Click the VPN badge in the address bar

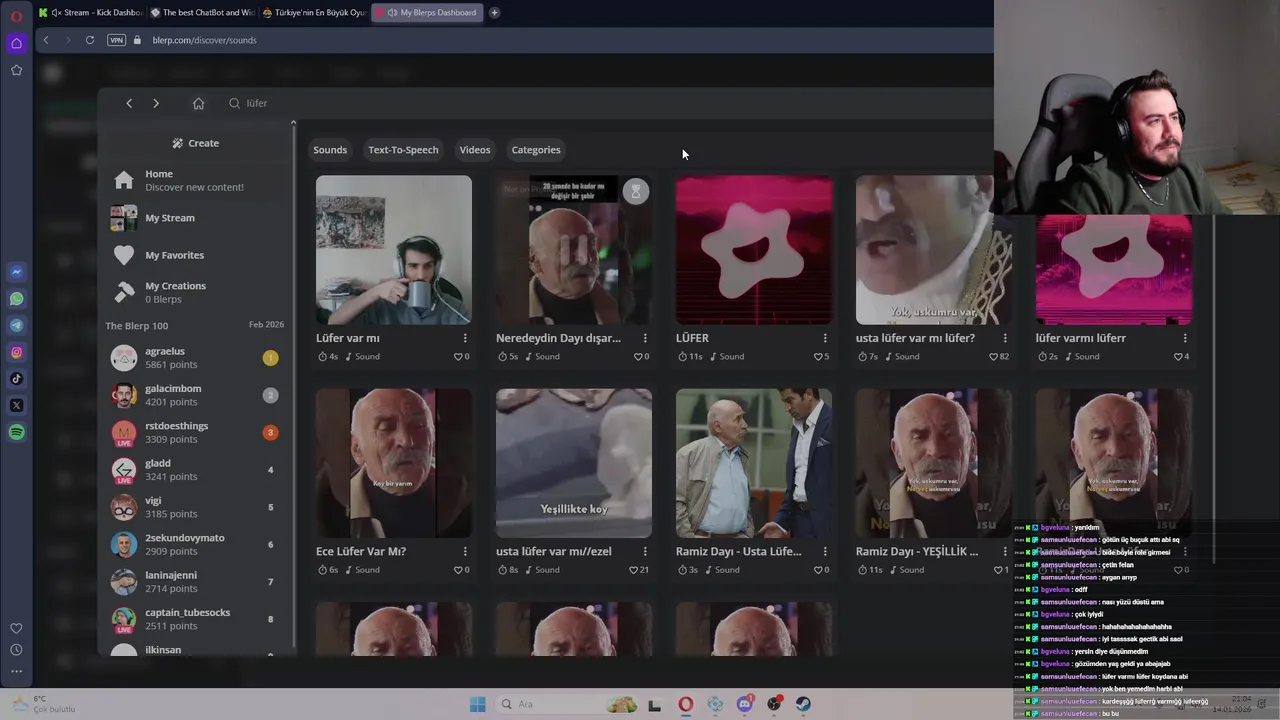coord(116,40)
